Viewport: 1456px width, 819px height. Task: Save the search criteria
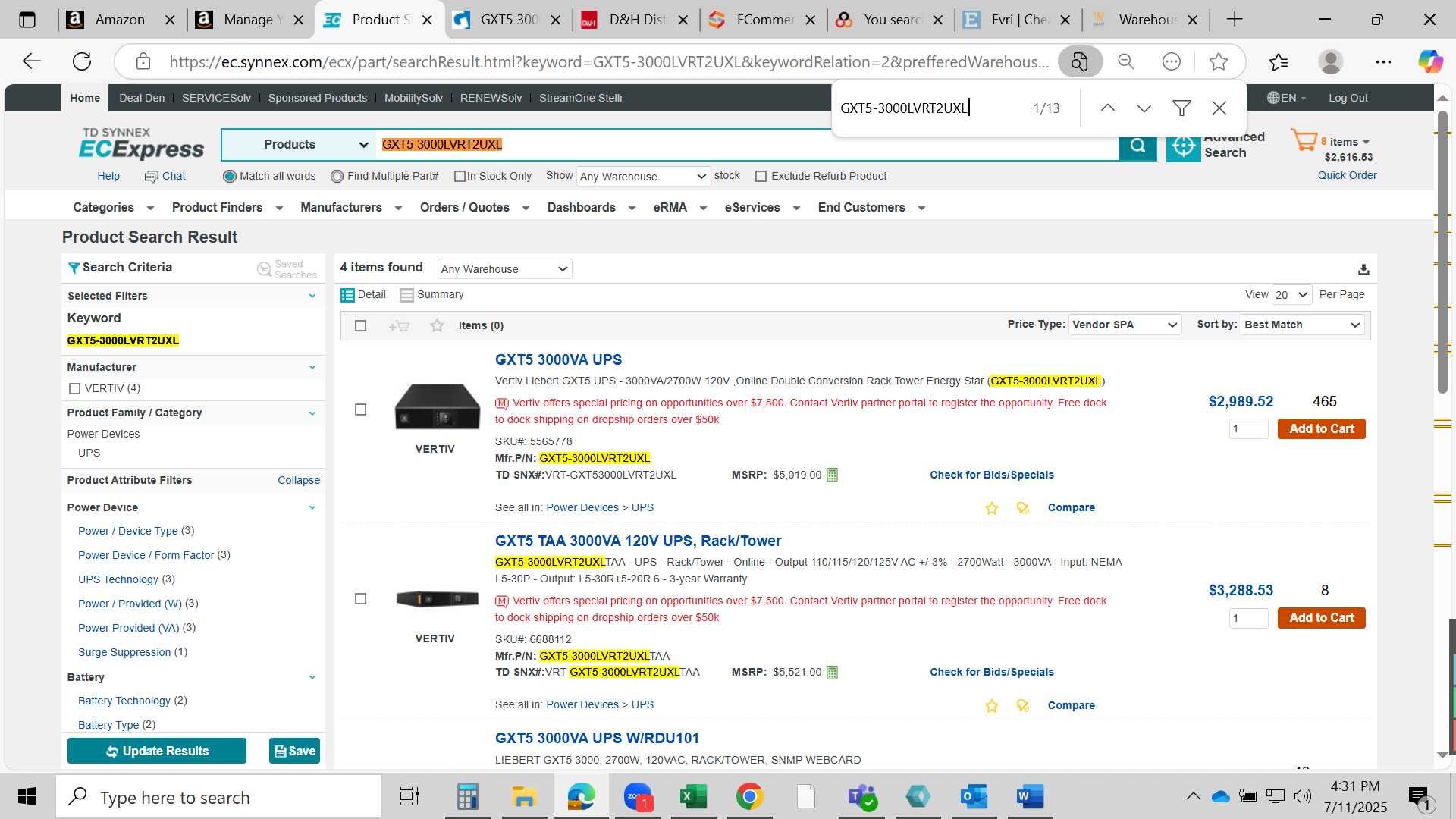(294, 752)
